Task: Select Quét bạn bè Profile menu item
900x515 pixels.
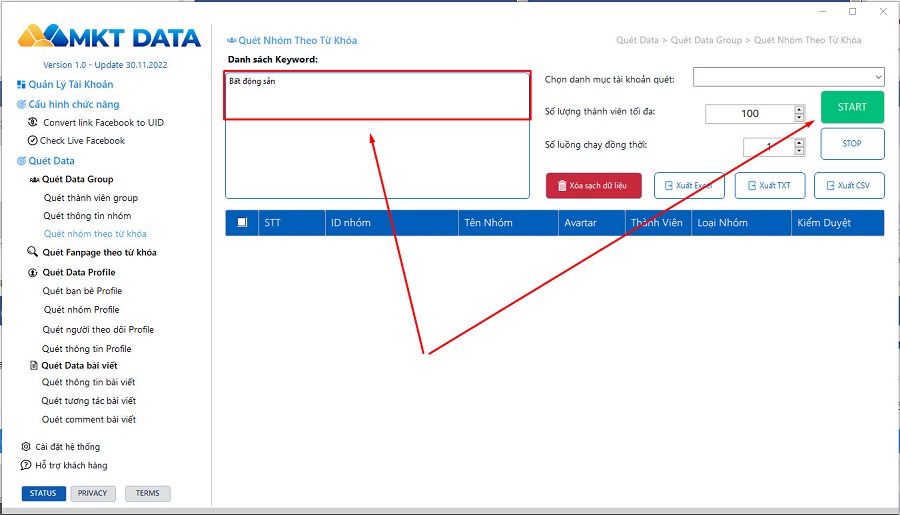Action: (82, 291)
